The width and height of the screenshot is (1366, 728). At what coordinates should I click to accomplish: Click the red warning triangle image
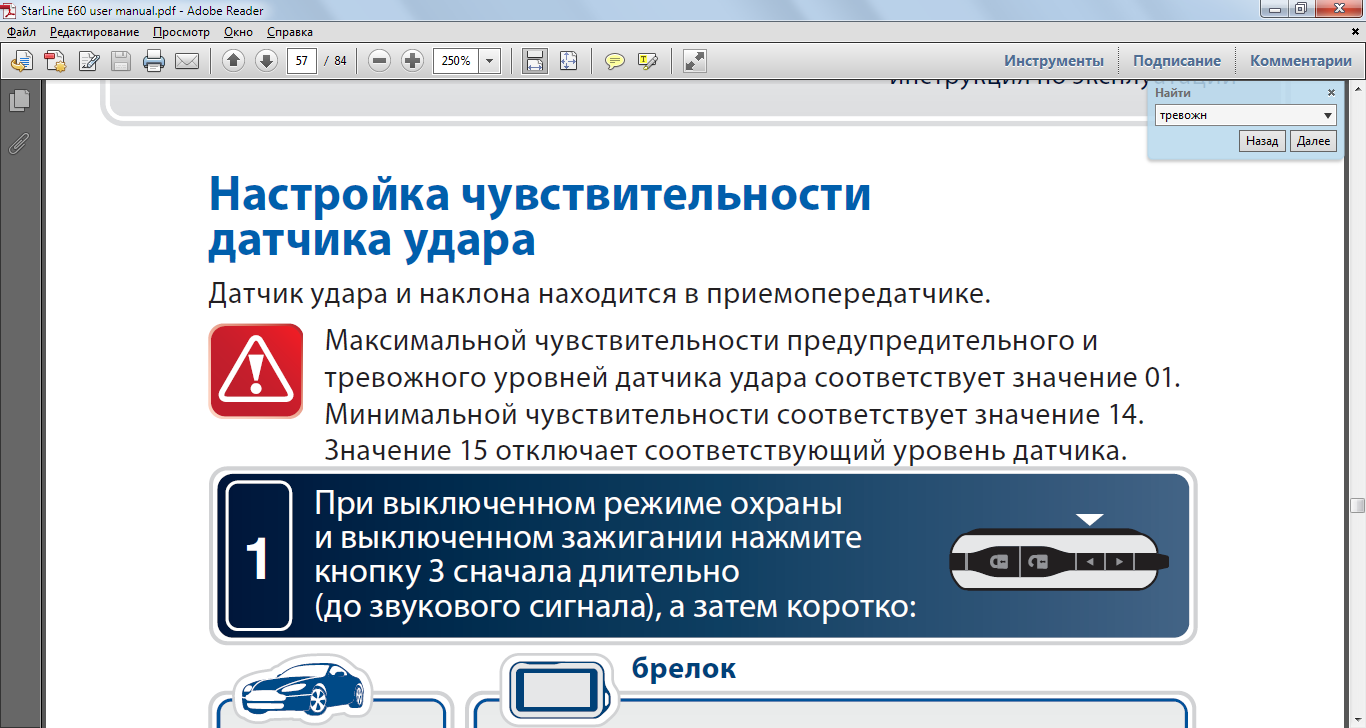point(256,371)
